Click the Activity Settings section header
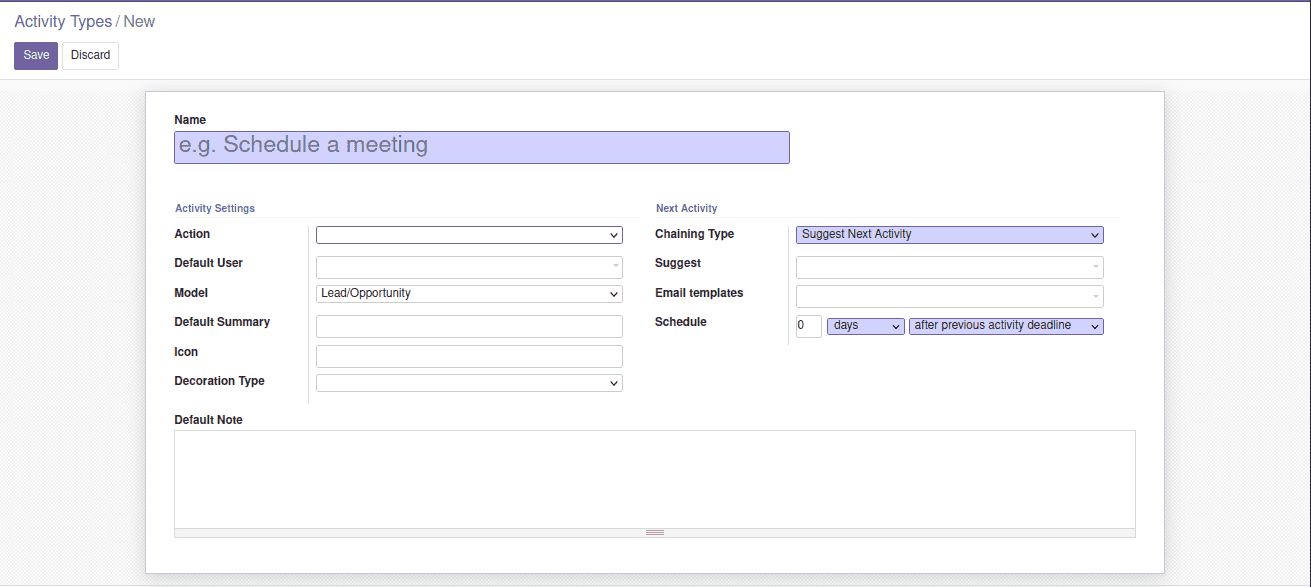 point(215,209)
